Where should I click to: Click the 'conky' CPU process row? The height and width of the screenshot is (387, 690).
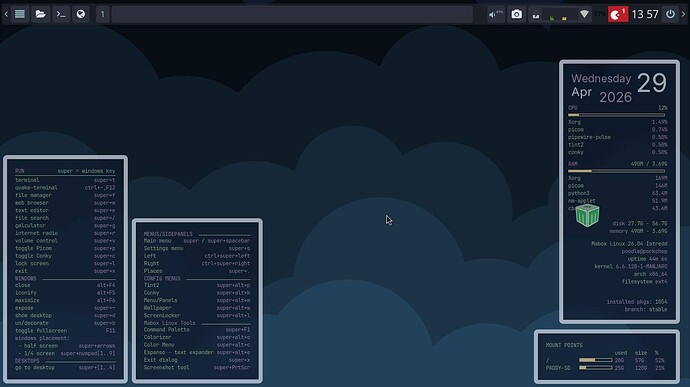[617, 152]
